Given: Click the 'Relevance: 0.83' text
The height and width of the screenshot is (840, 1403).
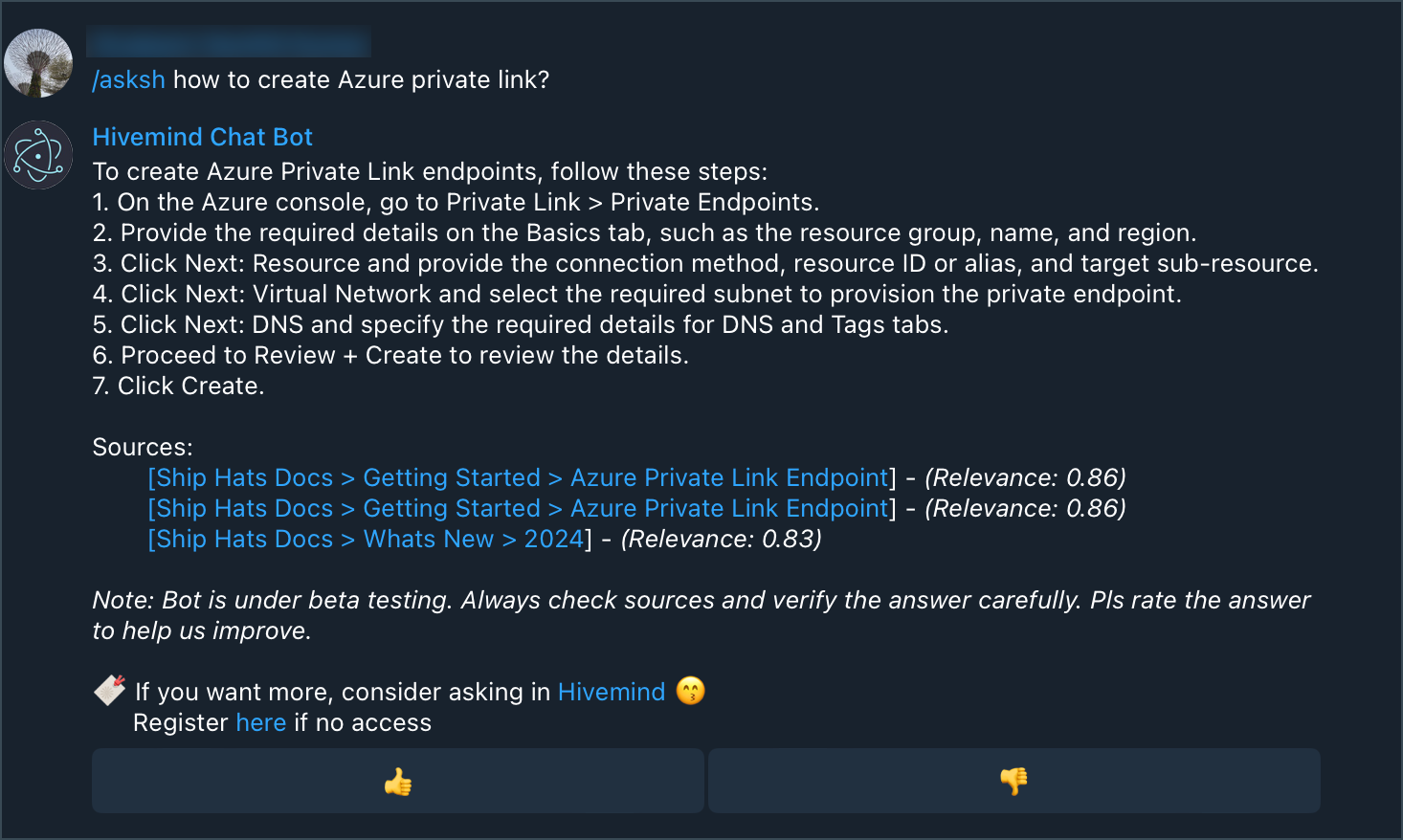Looking at the screenshot, I should [722, 539].
